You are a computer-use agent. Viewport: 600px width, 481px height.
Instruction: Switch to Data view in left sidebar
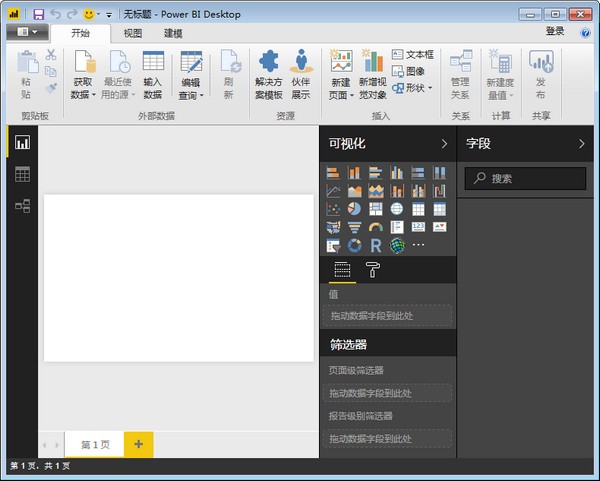coord(22,174)
